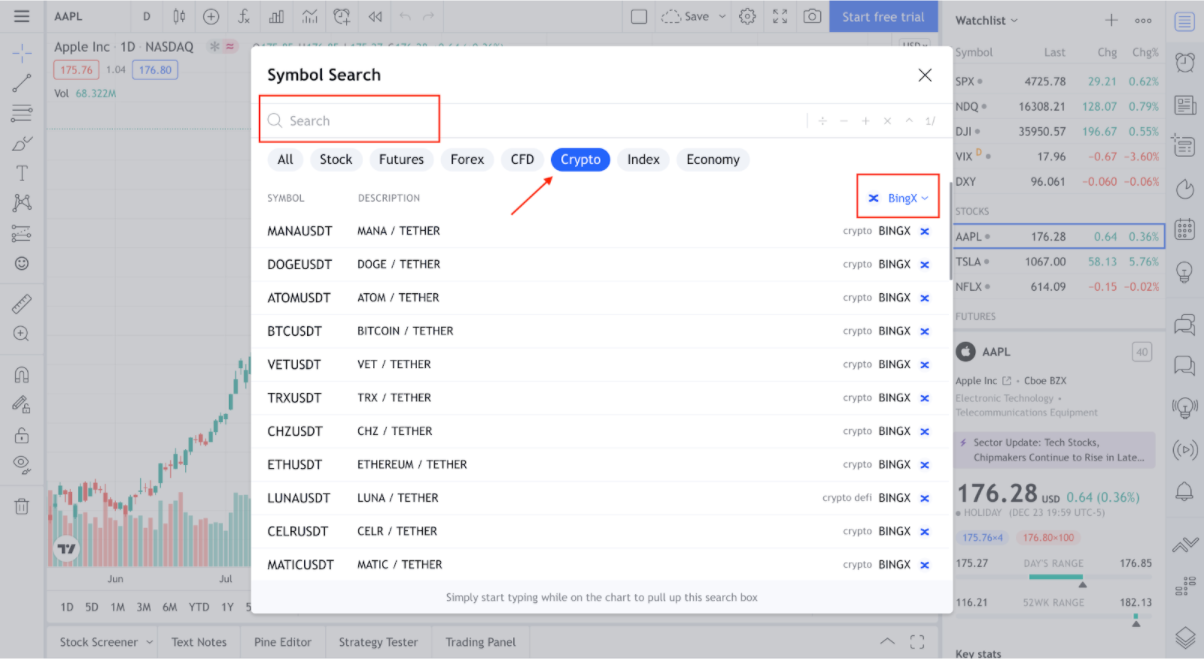
Task: Hide all drawings with eye icon
Action: click(21, 464)
